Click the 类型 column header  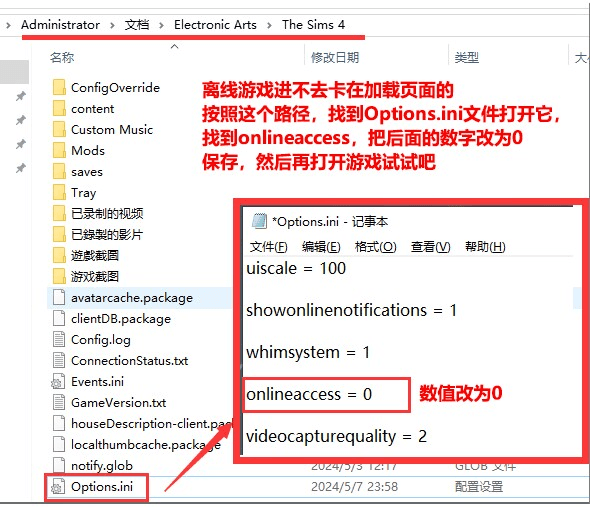(467, 58)
